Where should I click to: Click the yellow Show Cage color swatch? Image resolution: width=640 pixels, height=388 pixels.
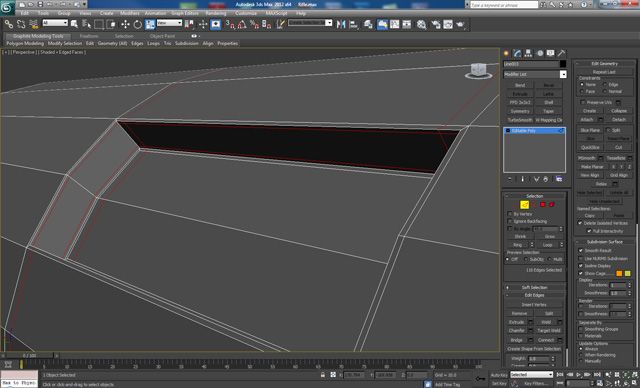[x=628, y=273]
